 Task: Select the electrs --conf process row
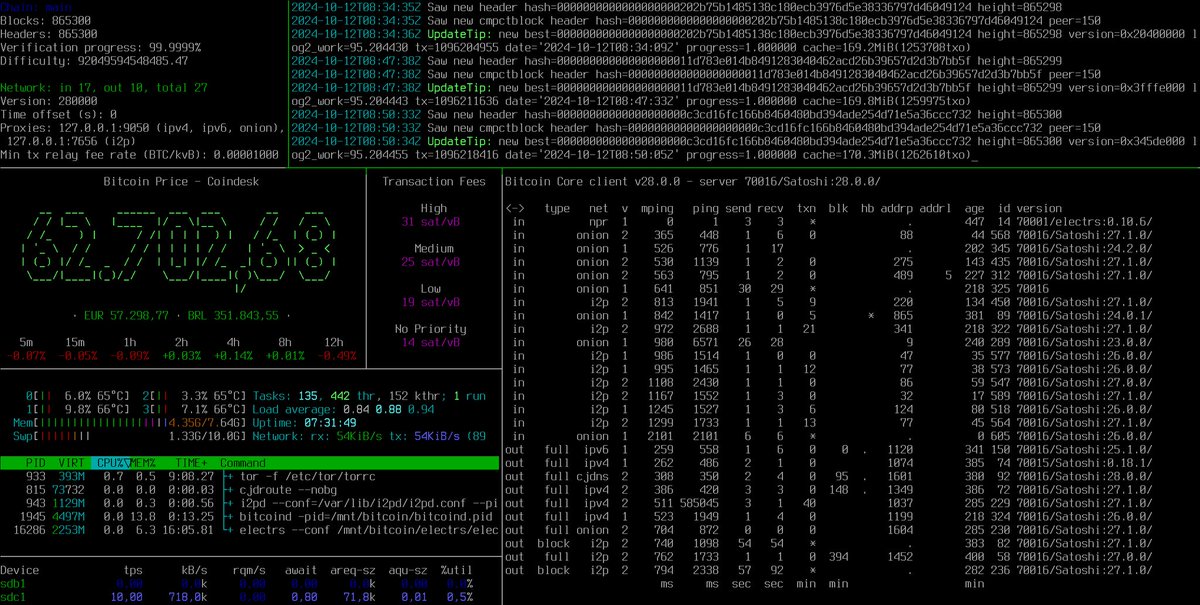point(250,529)
